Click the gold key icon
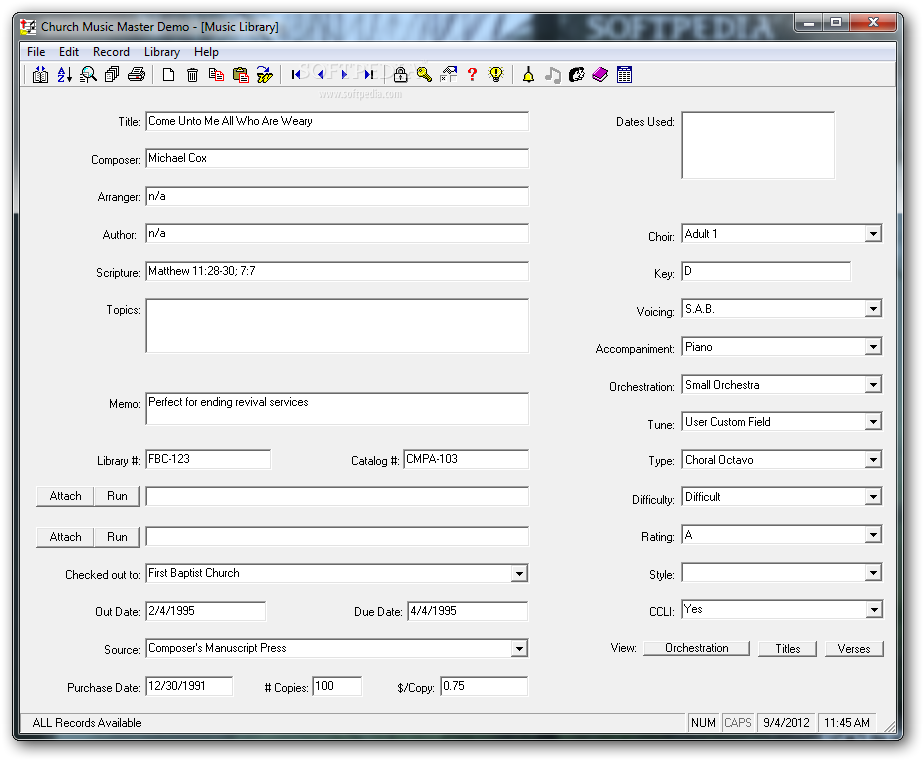Image resolution: width=924 pixels, height=761 pixels. [424, 75]
